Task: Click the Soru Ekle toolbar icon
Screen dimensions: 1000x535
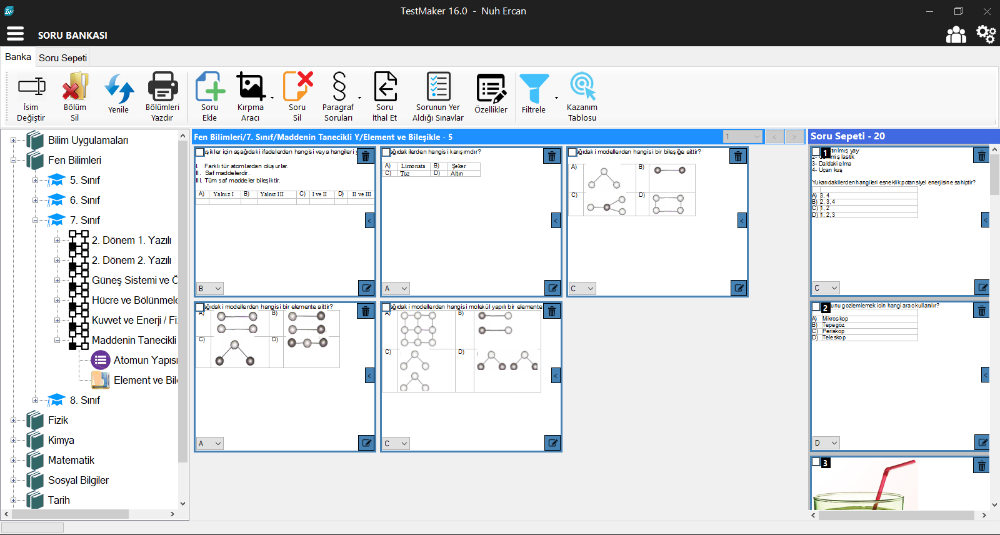Action: [x=209, y=88]
